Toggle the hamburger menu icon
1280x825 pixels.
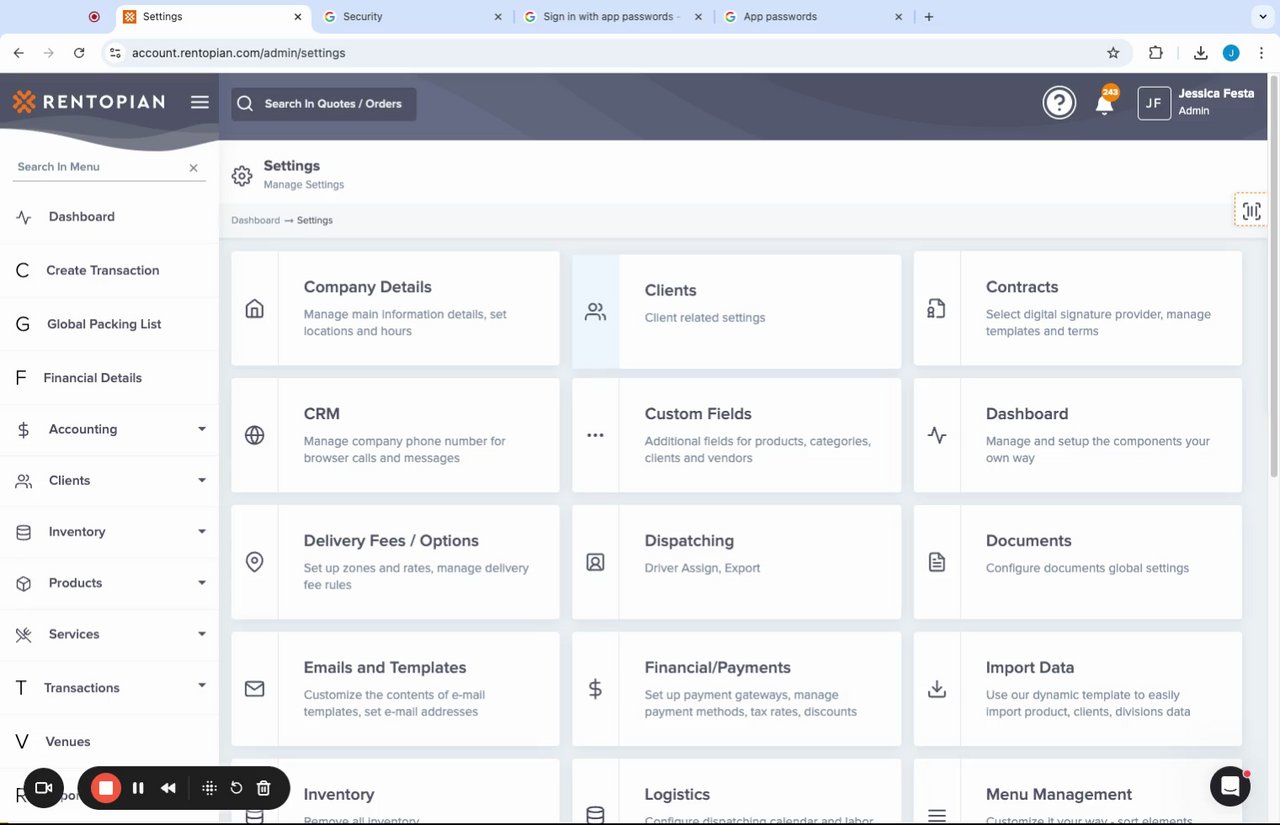200,102
